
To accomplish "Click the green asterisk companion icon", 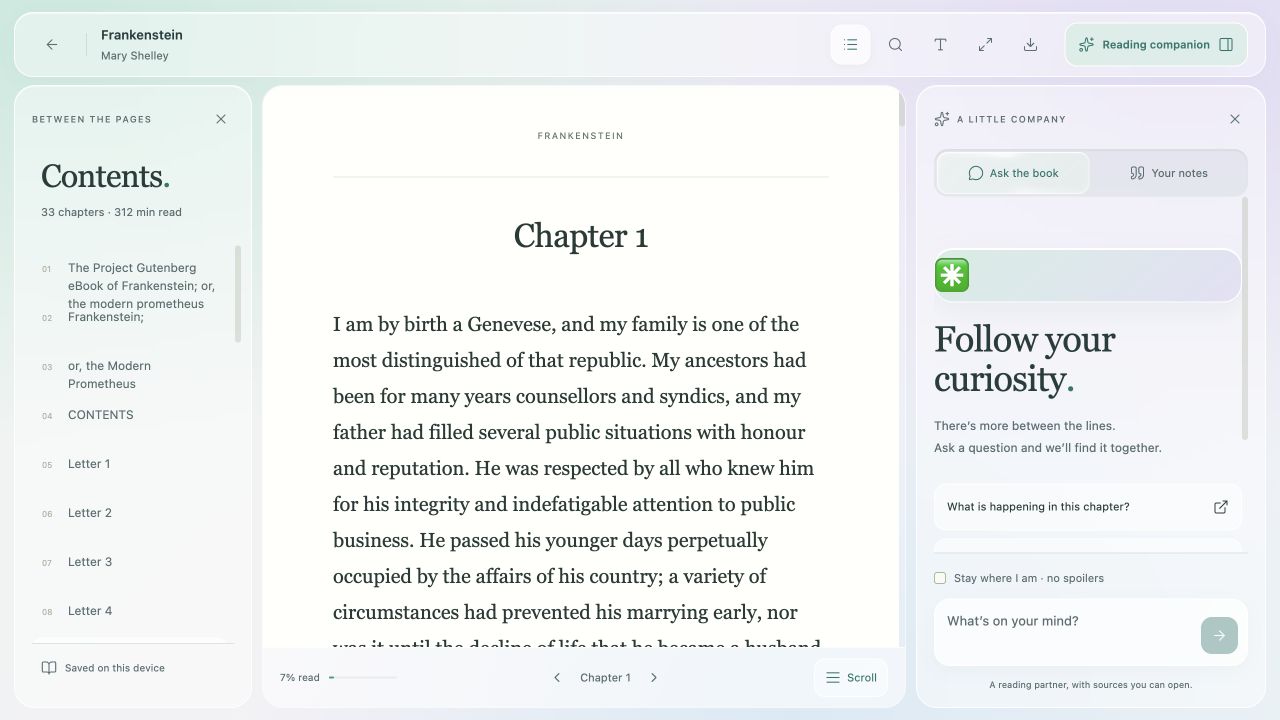I will pos(952,275).
